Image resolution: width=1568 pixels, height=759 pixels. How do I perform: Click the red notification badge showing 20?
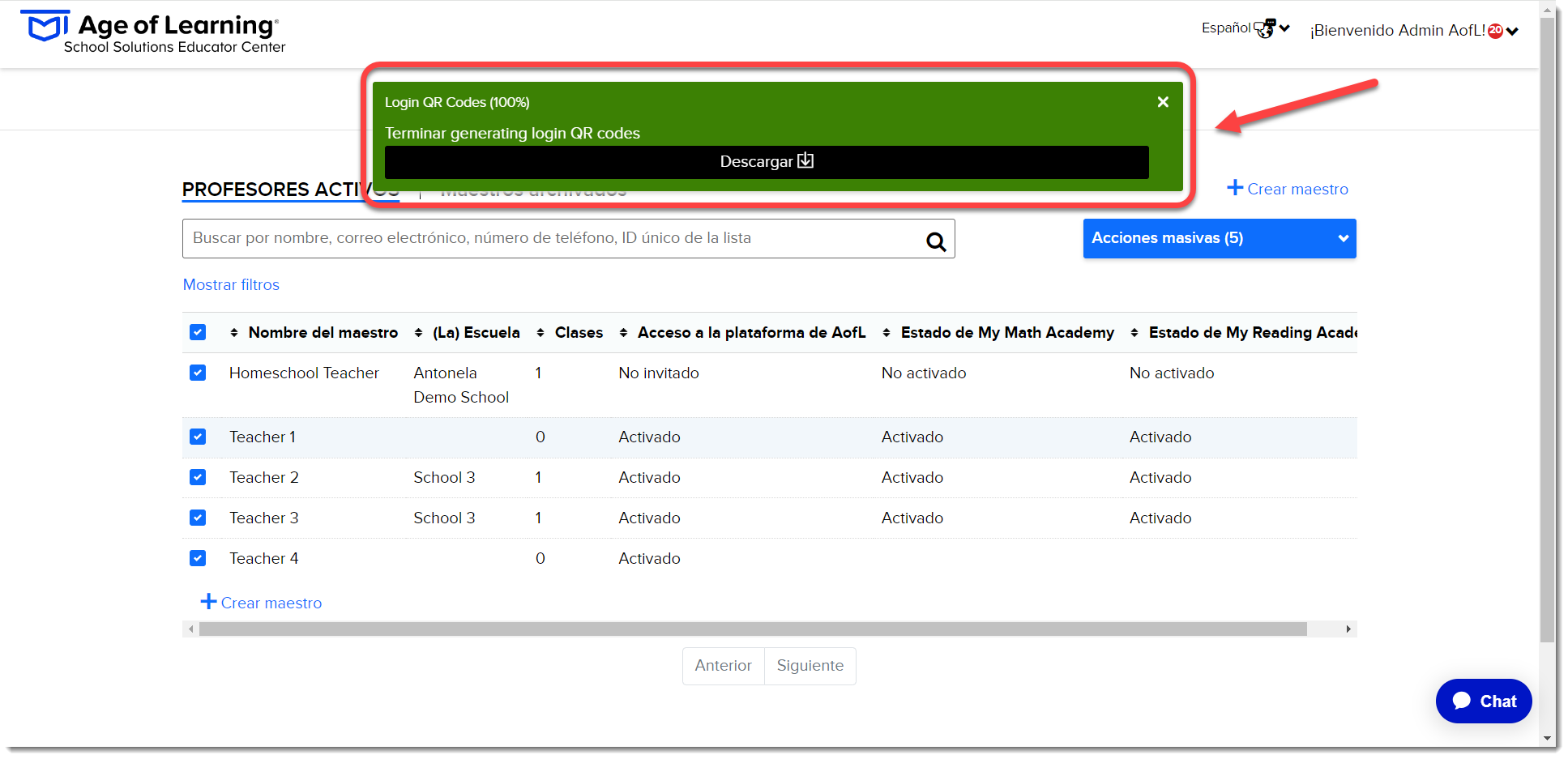click(1496, 31)
